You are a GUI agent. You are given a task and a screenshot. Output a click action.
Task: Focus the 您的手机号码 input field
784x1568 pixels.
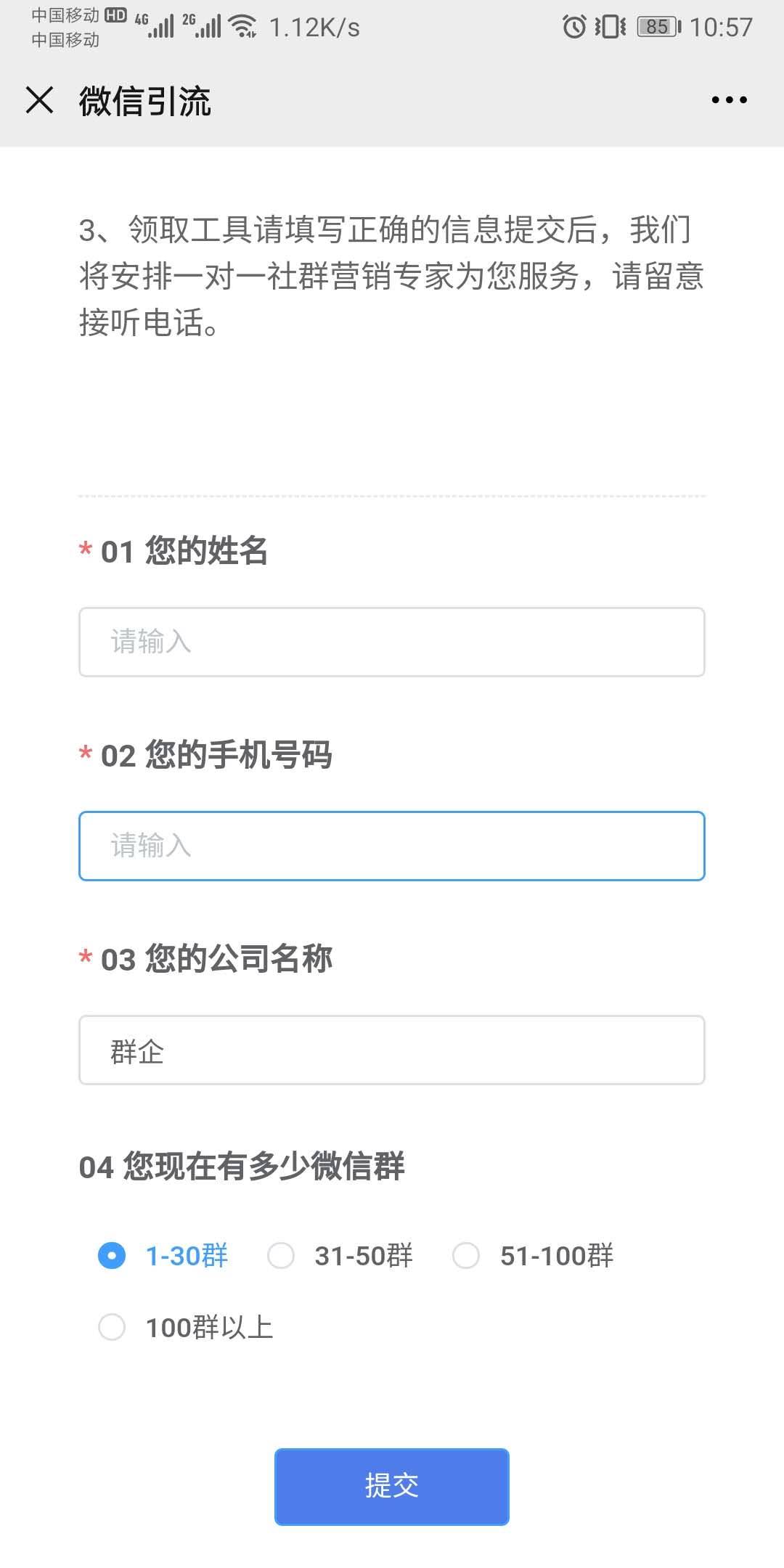(x=392, y=846)
